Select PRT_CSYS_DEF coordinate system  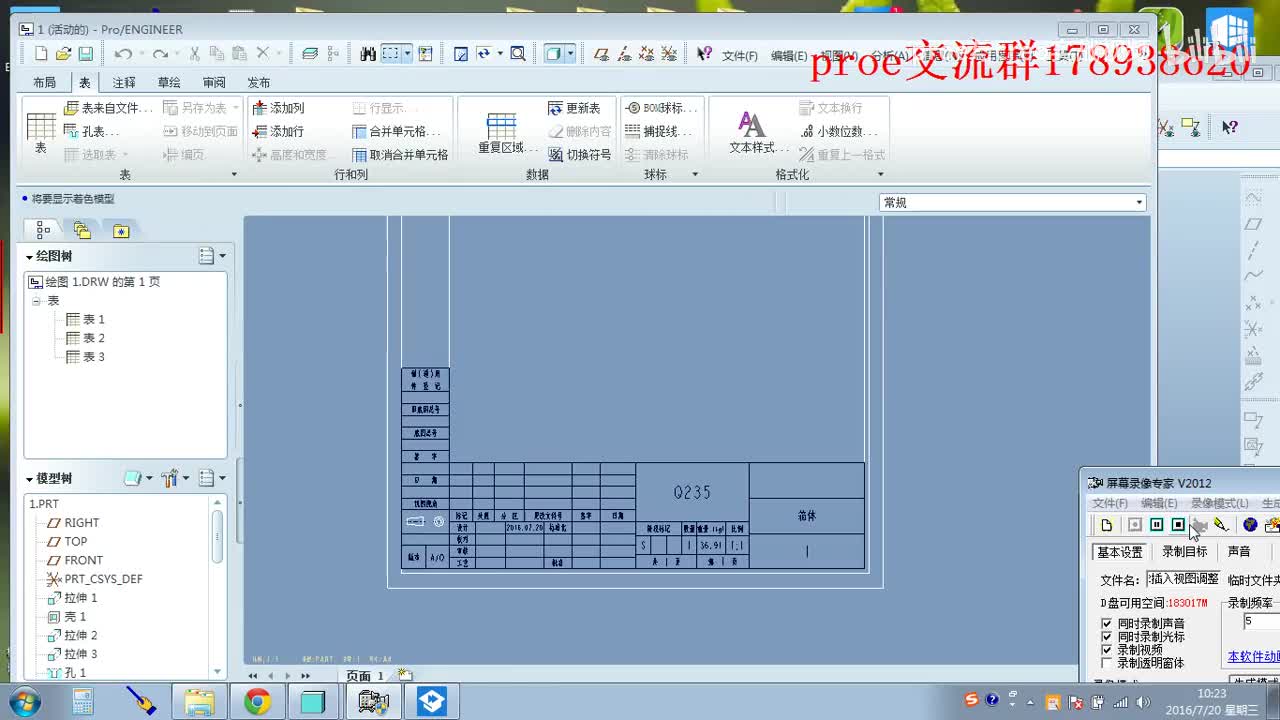[95, 579]
